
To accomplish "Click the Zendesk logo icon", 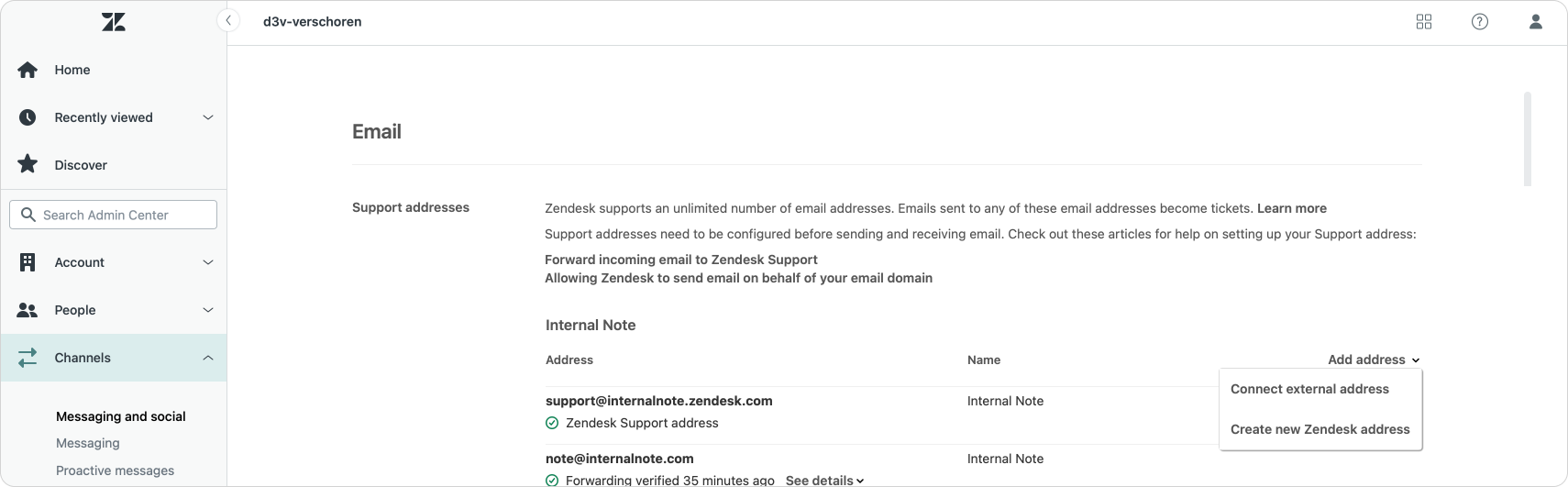I will [x=114, y=22].
